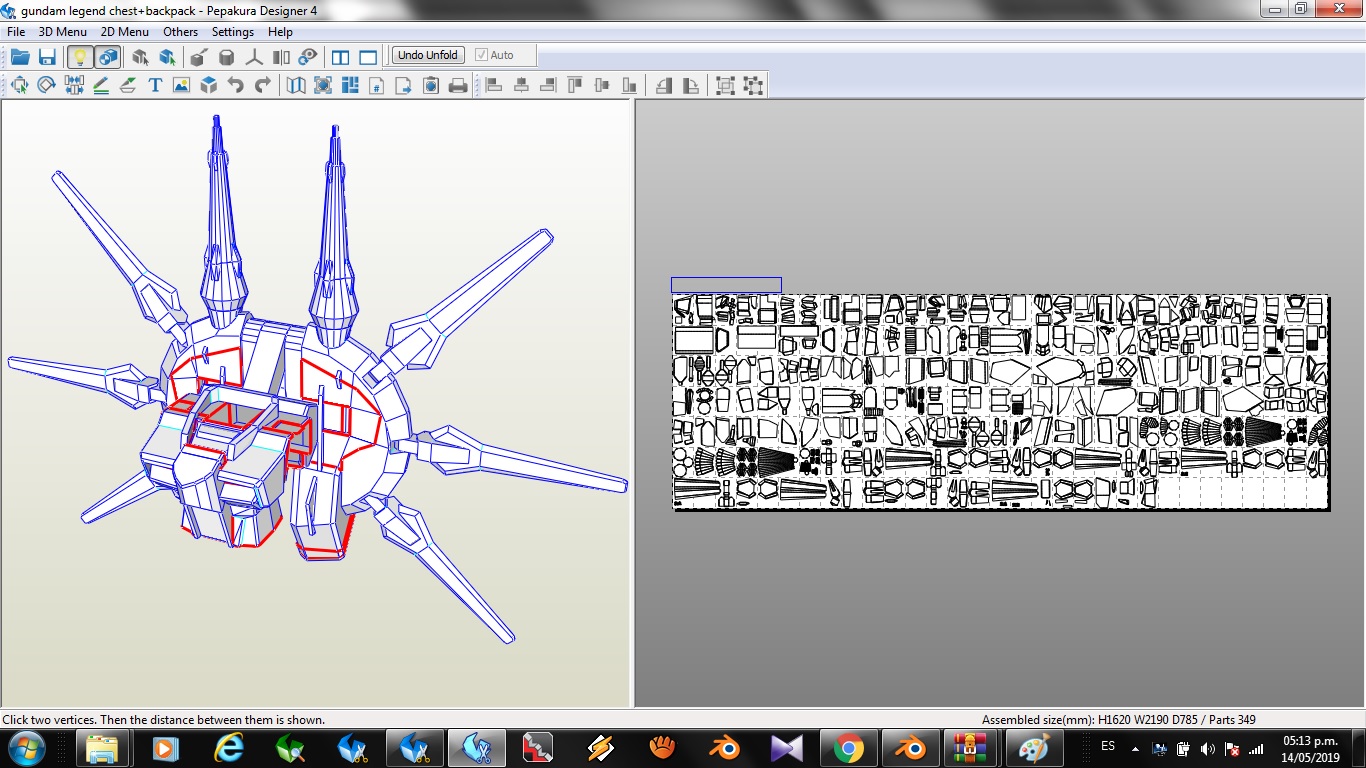Image resolution: width=1366 pixels, height=768 pixels.
Task: Open the 3D Menu
Action: [x=63, y=32]
